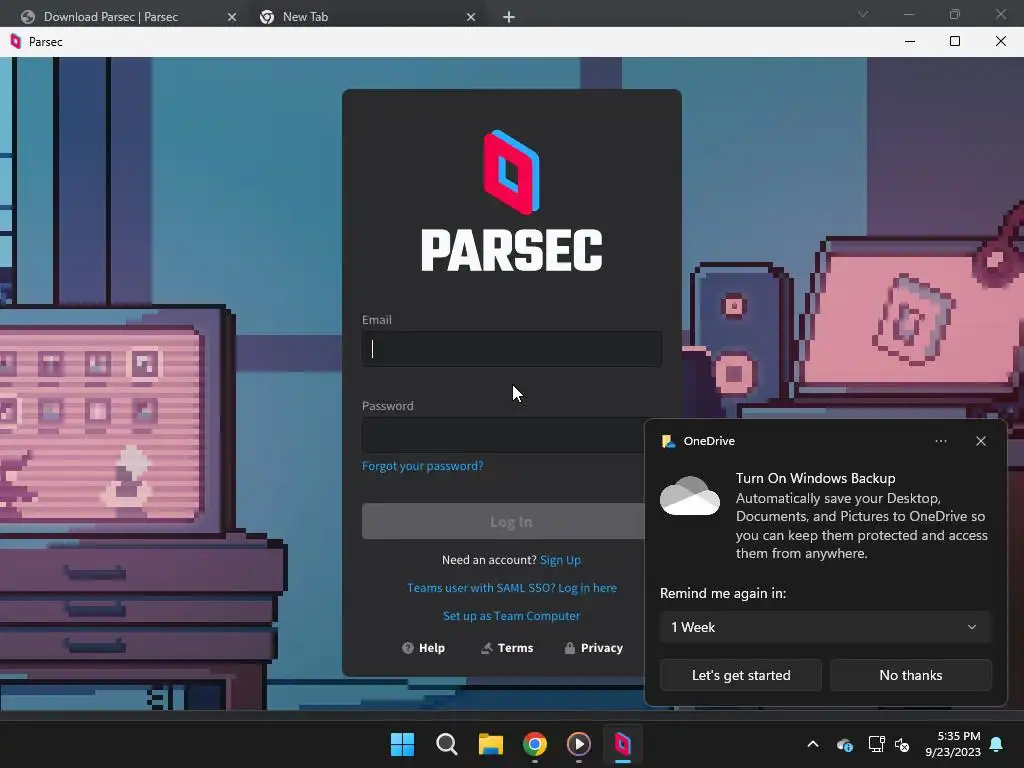Viewport: 1024px width, 768px height.
Task: Open OneDrive notification more options menu
Action: coord(940,441)
